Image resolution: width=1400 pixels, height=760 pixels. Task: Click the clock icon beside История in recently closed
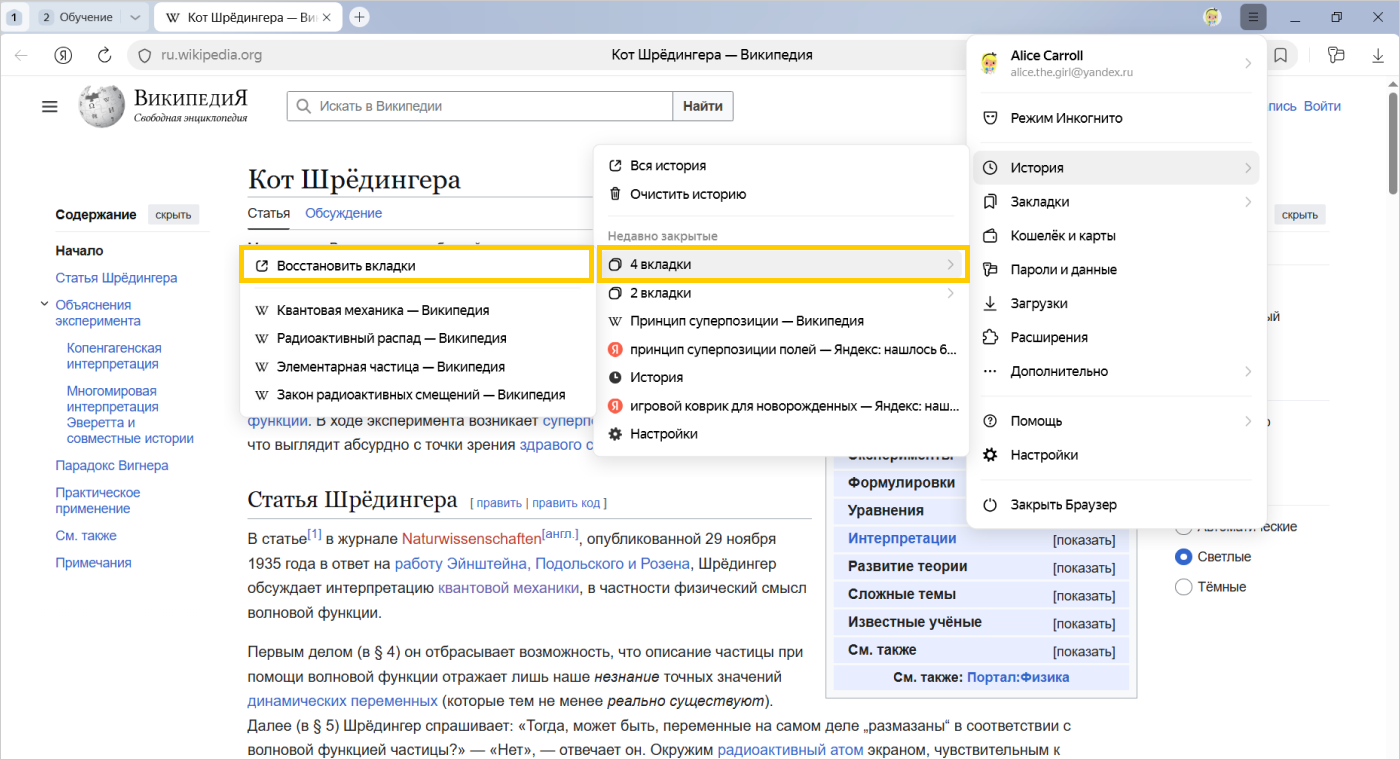click(615, 378)
